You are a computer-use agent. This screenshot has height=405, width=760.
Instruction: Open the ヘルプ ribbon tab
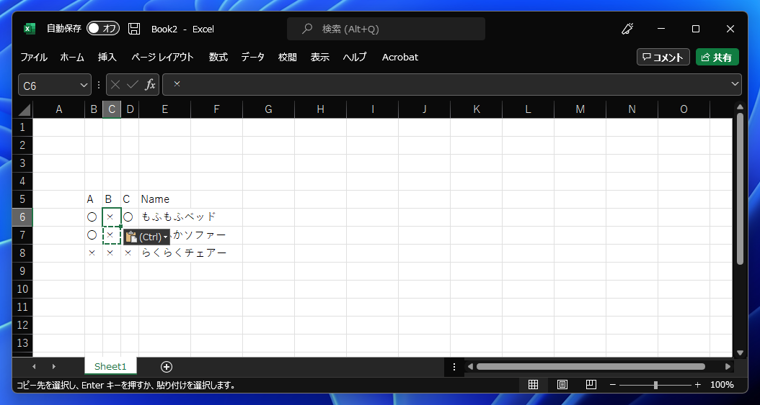pos(355,57)
